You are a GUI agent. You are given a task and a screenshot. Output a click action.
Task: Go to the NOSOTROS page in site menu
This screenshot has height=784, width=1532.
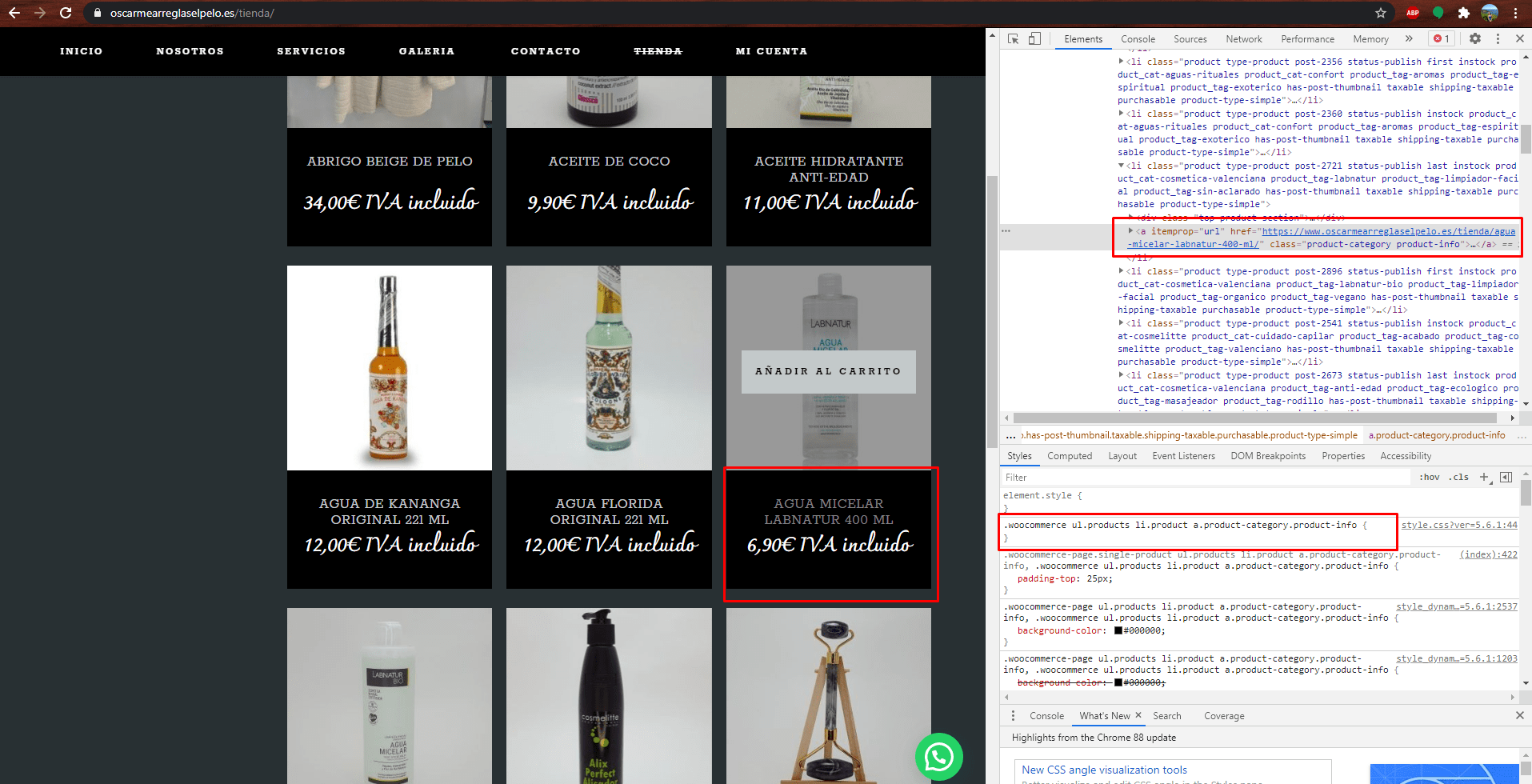click(190, 51)
